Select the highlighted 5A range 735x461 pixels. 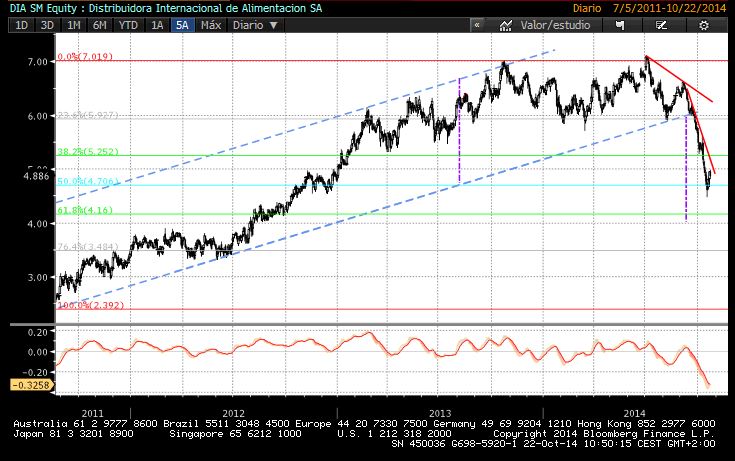pyautogui.click(x=182, y=25)
